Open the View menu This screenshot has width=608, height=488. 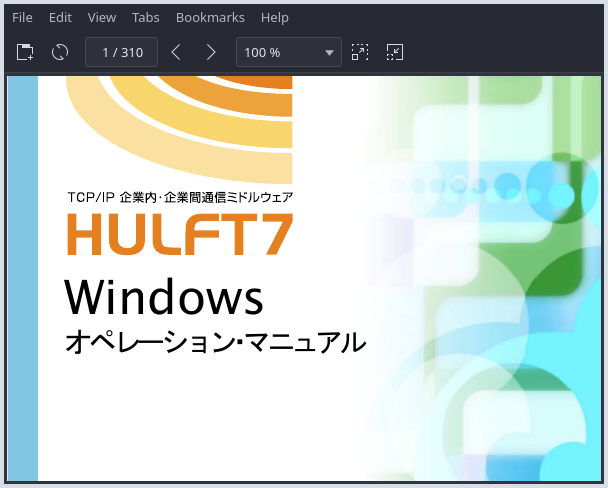coord(102,17)
